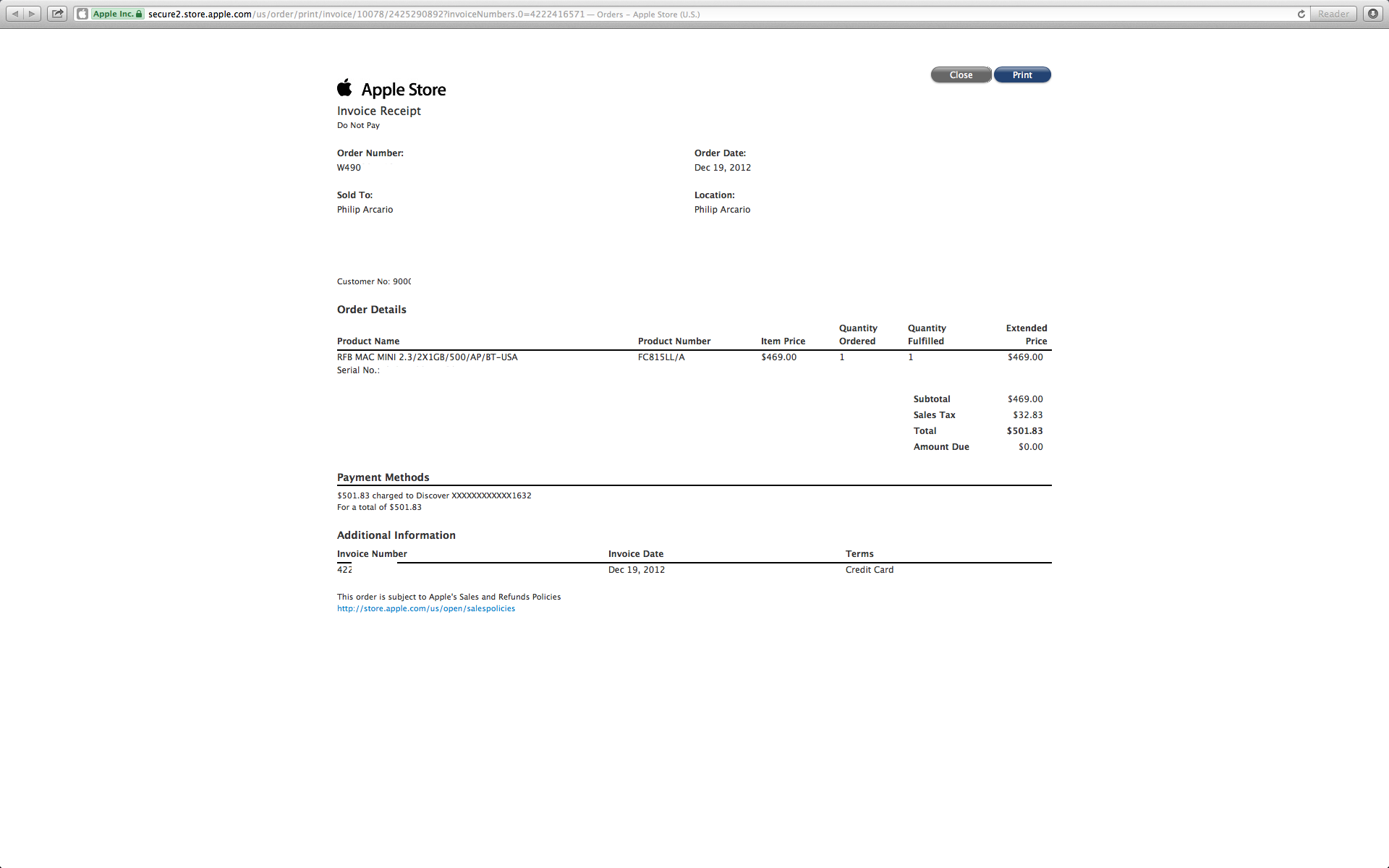Screen dimensions: 1389x868
Task: Click the Discover card payment line
Action: pyautogui.click(x=434, y=496)
